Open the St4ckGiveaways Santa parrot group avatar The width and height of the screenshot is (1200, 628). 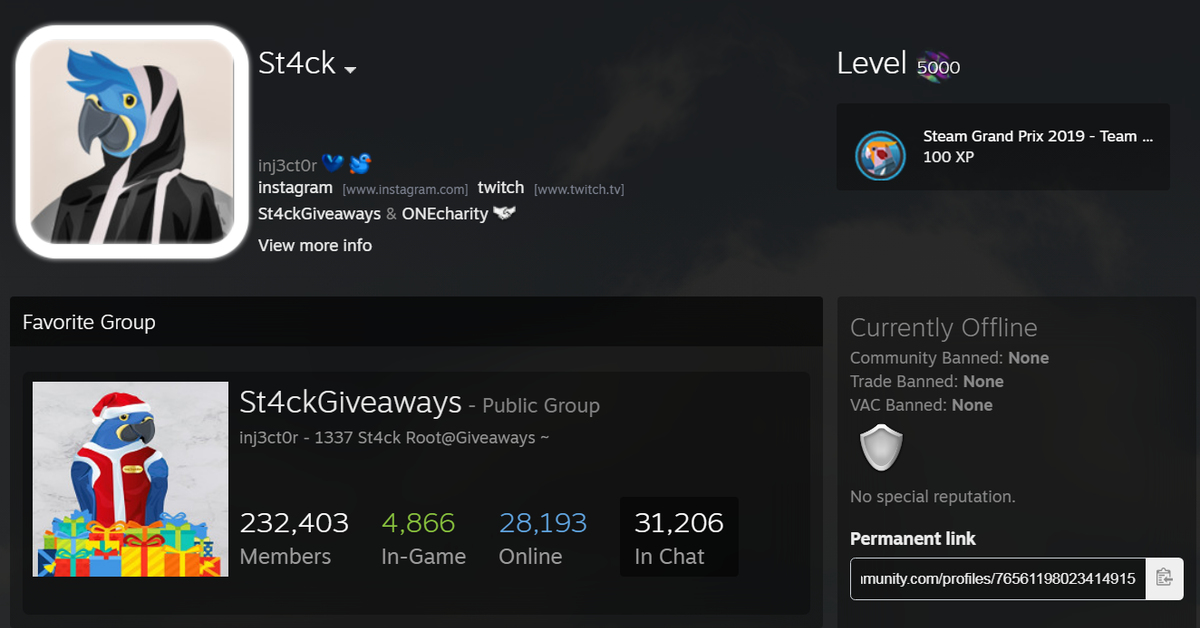click(131, 479)
